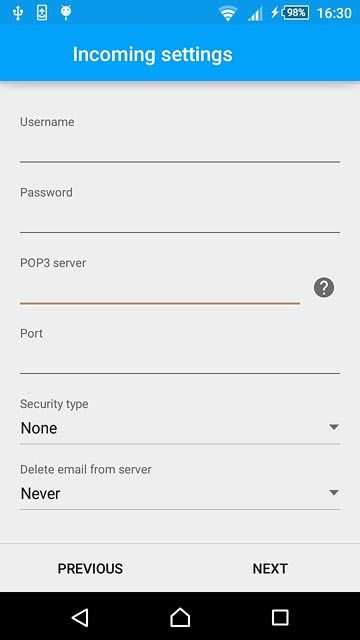Focus the POP3 server input field

coord(160,289)
